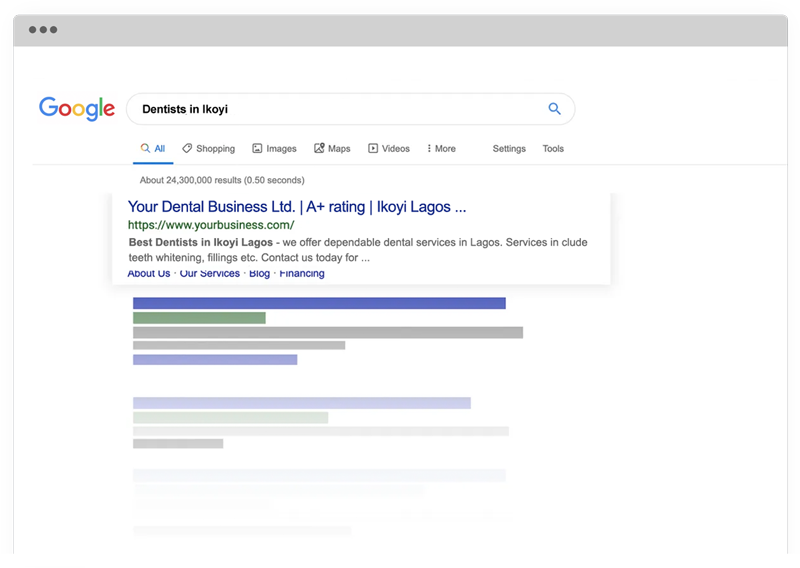Viewport: 800px width, 568px height.
Task: Click the results count text About 24,300,000 results
Action: [222, 180]
